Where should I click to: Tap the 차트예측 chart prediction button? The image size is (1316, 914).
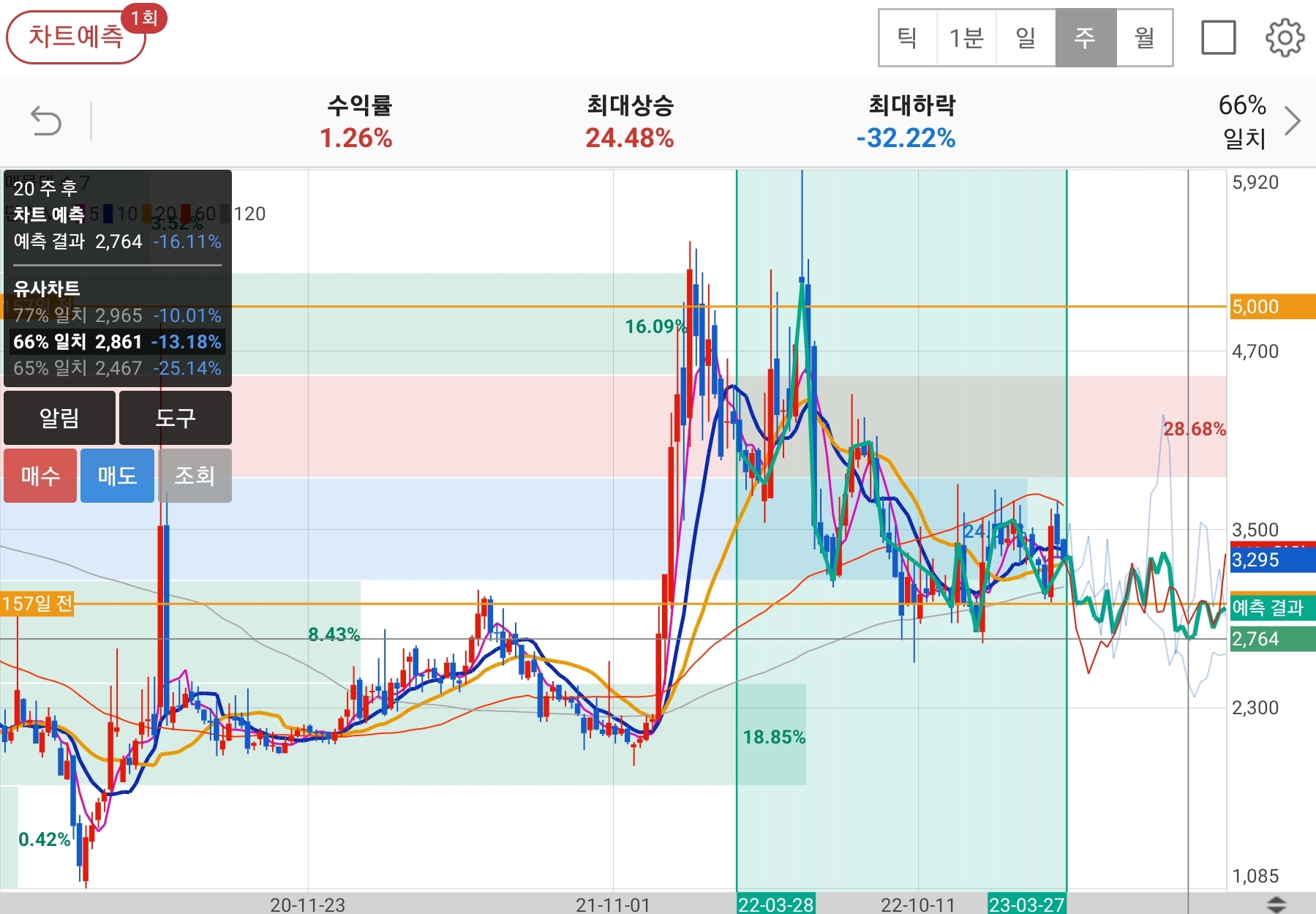76,37
